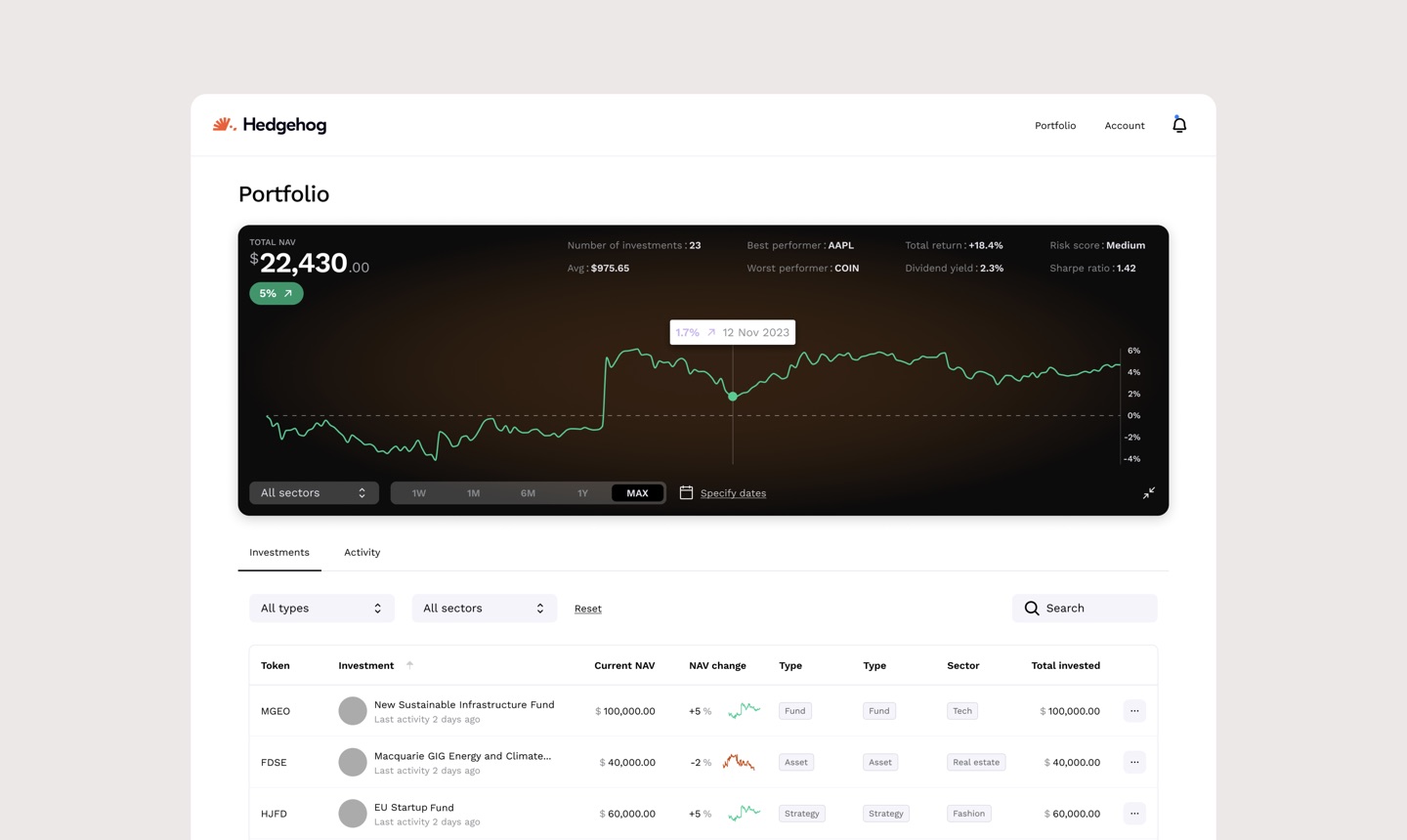Open the All types filter dropdown
This screenshot has height=840, width=1407.
[x=321, y=609]
